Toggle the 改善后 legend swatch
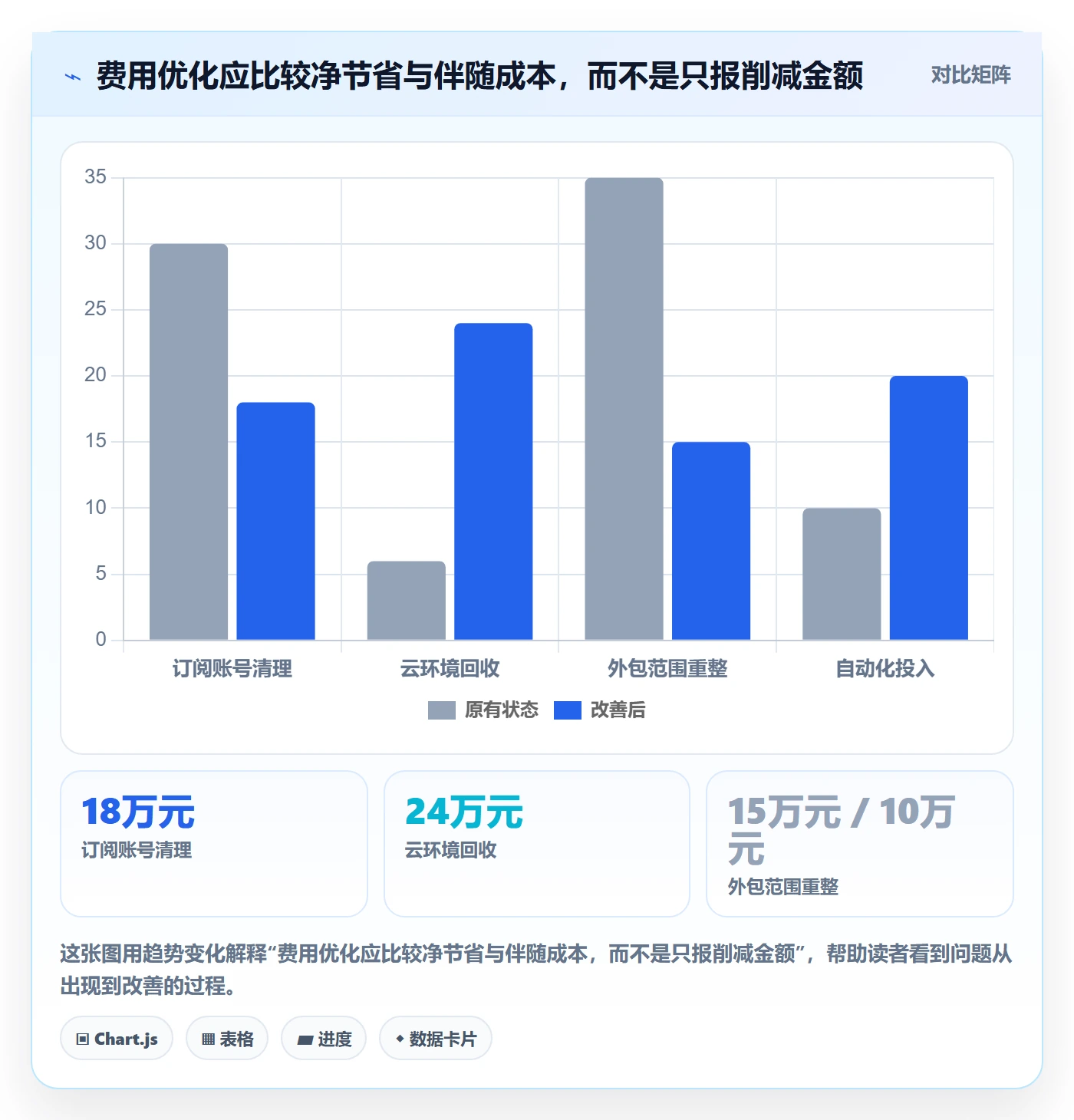This screenshot has height=1120, width=1074. pyautogui.click(x=567, y=710)
